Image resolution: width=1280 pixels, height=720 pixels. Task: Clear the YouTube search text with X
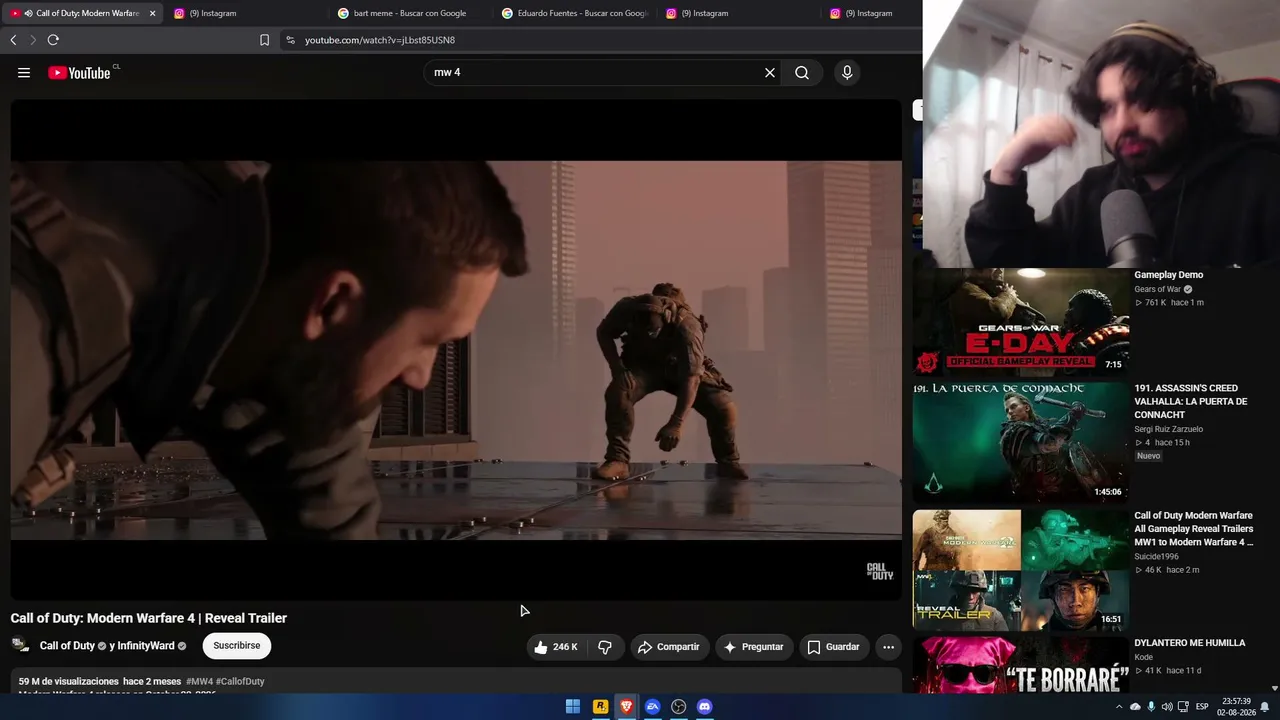pos(770,73)
